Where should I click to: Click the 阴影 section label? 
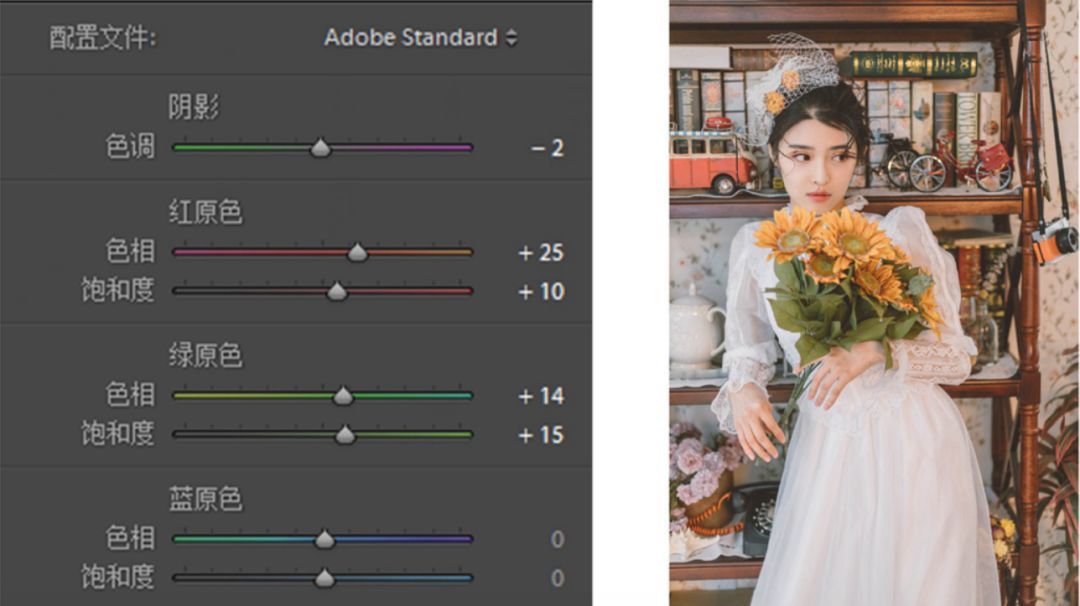194,108
